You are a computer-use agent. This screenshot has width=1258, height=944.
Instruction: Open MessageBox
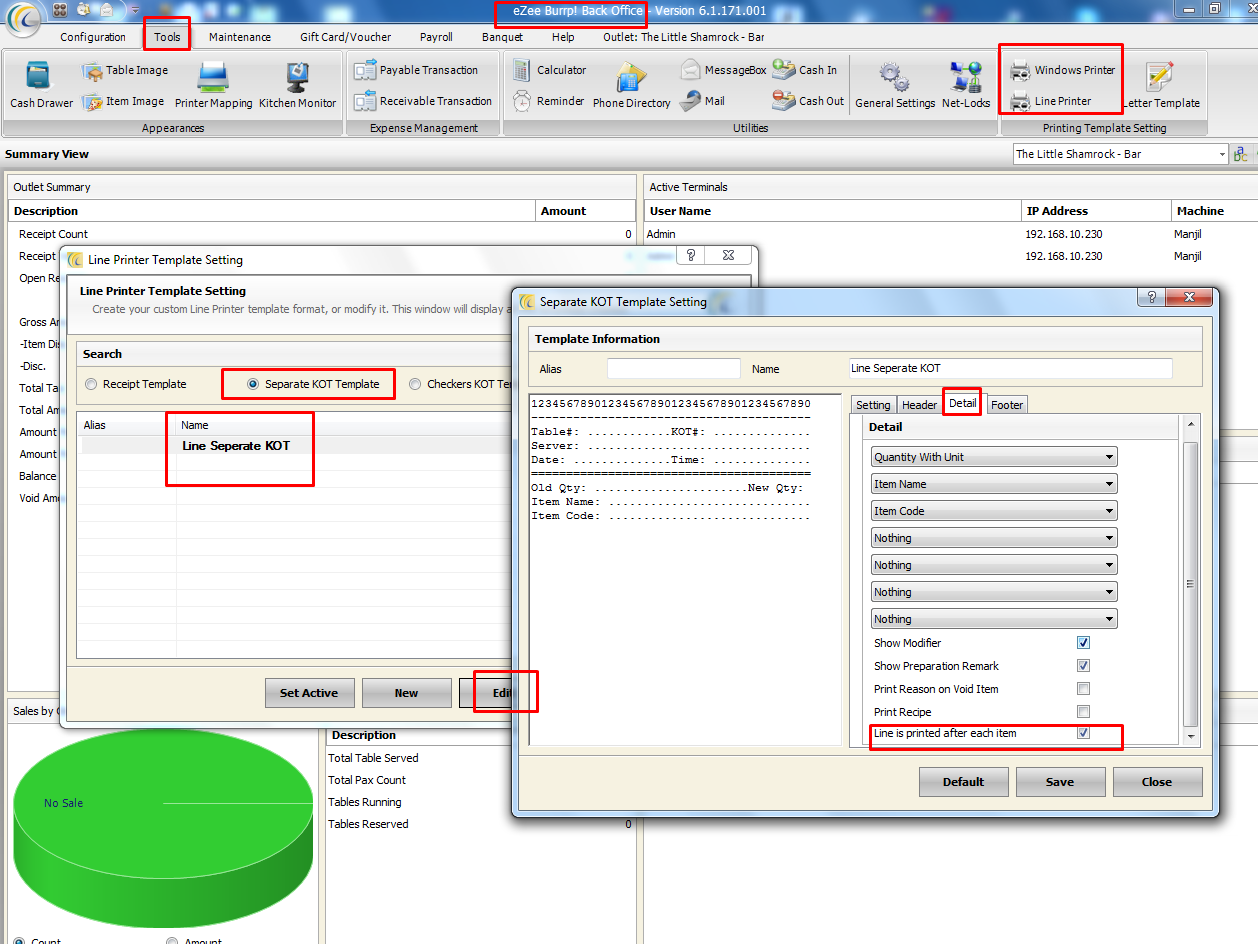coord(723,70)
